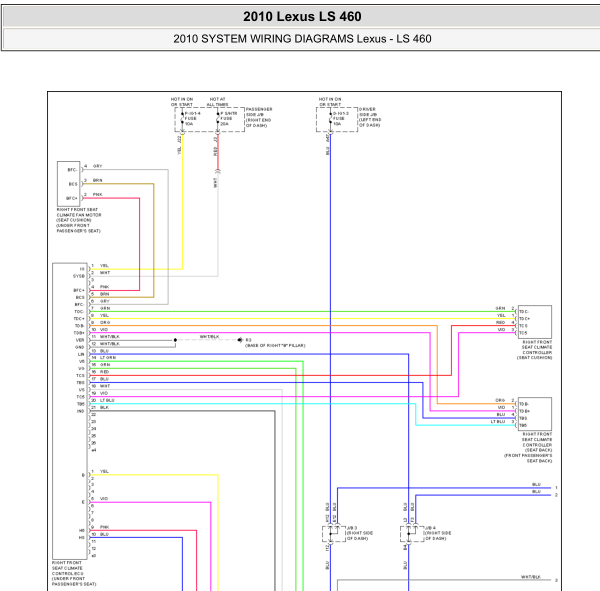Click the DRIVER SIDE J/B label

(370, 118)
